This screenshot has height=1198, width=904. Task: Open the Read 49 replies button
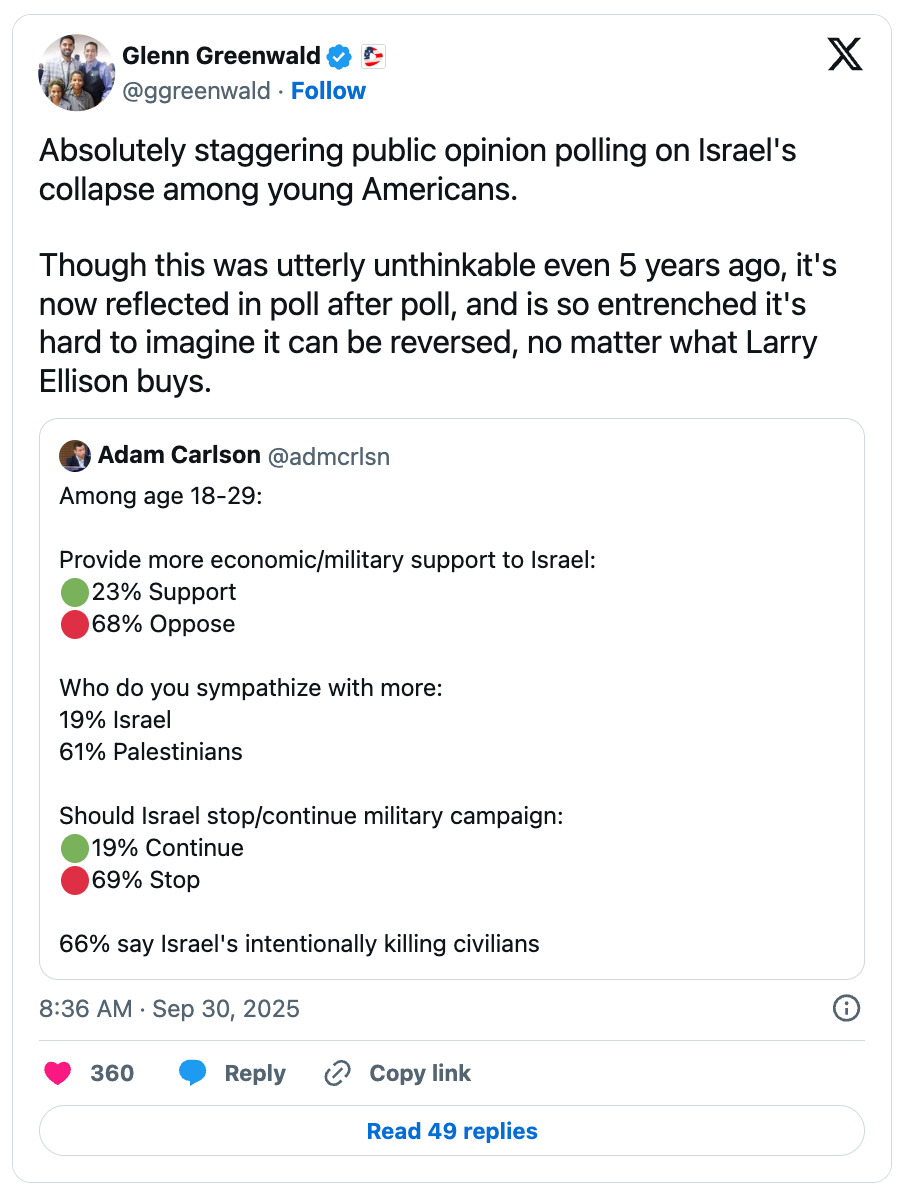[452, 1131]
